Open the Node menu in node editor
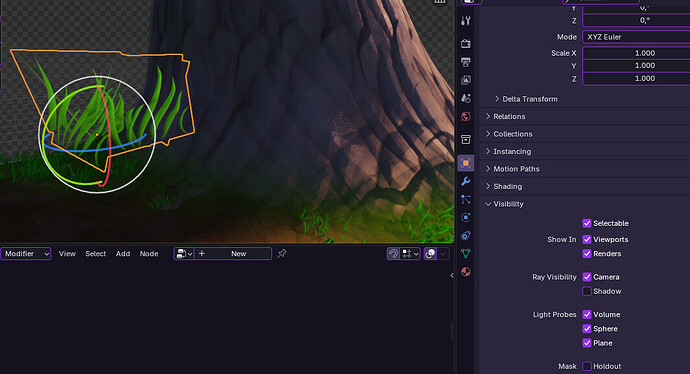 pyautogui.click(x=149, y=253)
